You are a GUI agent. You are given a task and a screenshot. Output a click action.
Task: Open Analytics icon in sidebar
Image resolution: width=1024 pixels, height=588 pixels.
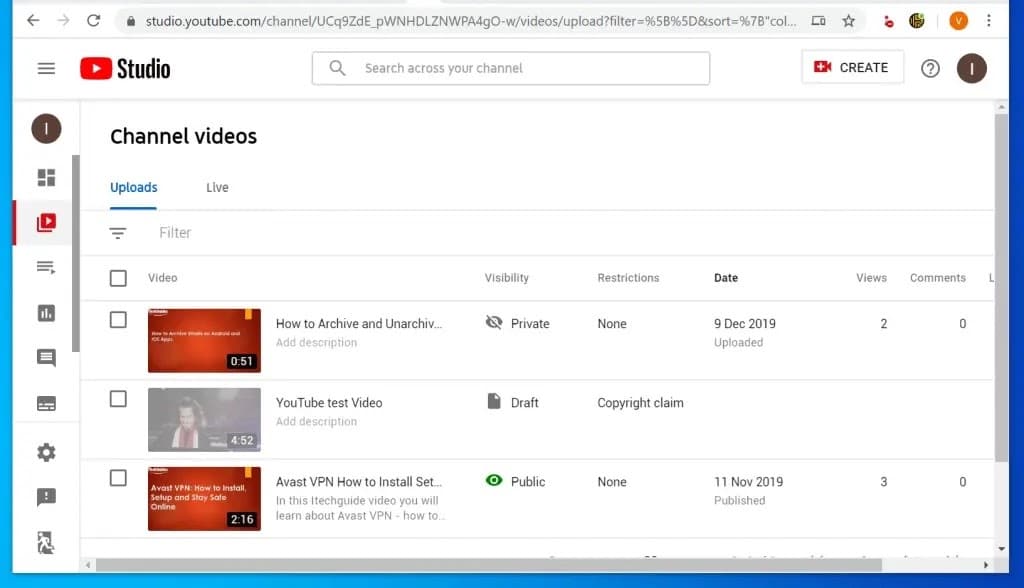point(46,313)
